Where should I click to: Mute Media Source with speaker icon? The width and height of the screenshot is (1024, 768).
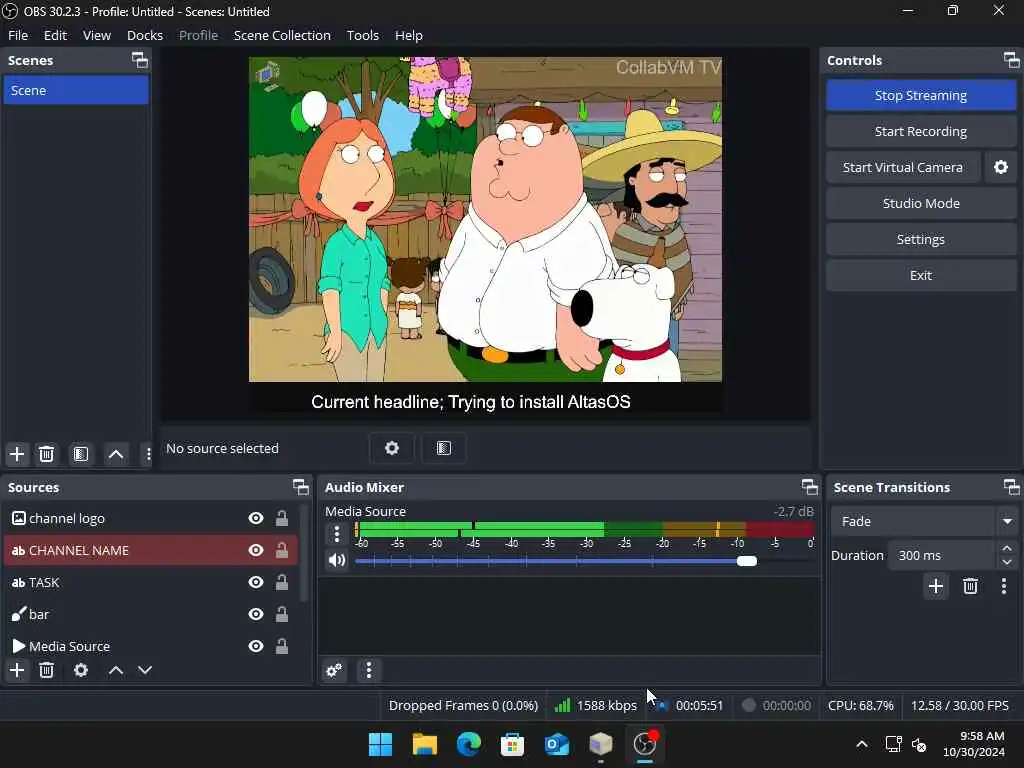(x=337, y=560)
